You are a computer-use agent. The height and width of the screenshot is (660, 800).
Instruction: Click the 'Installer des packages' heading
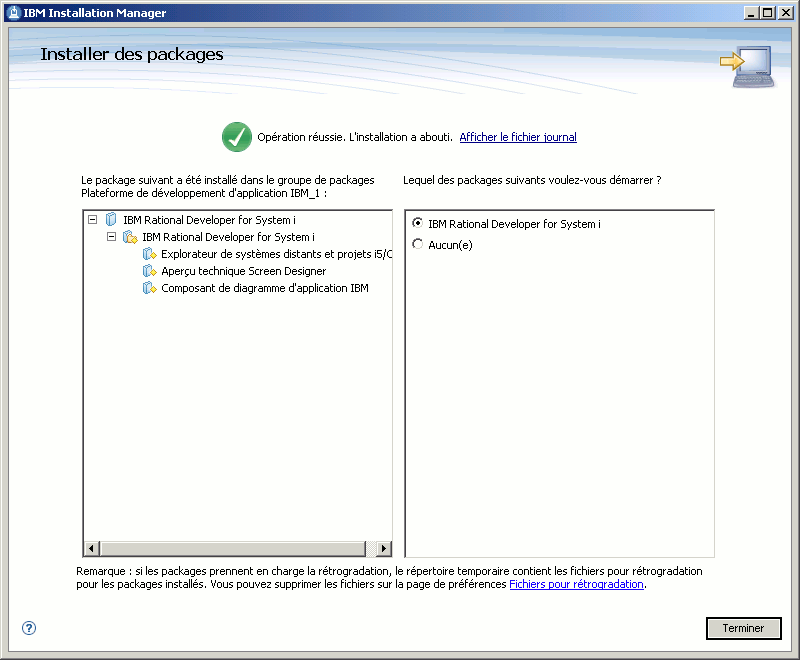tap(132, 54)
